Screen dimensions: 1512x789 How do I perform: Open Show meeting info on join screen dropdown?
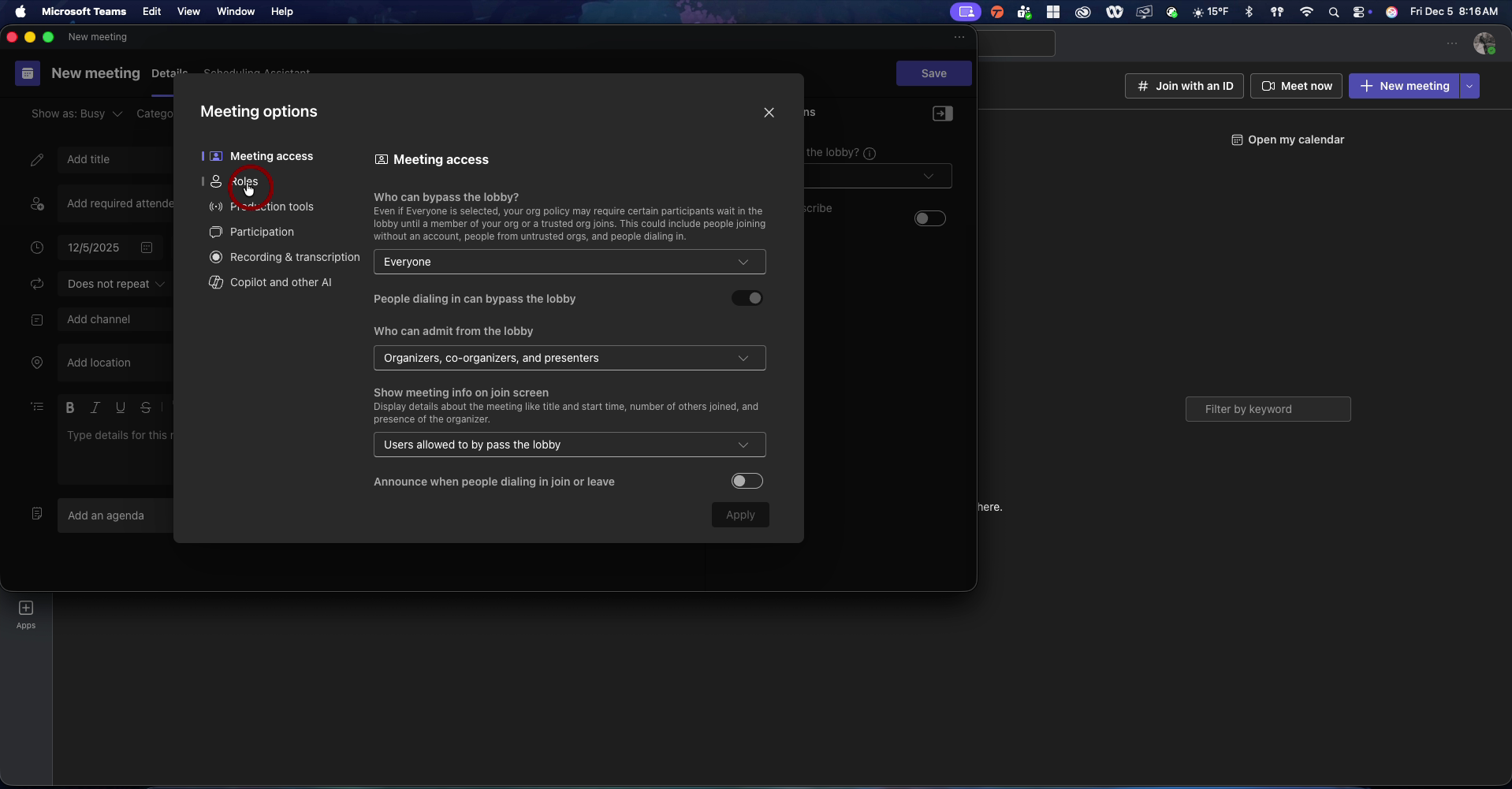[x=570, y=445]
